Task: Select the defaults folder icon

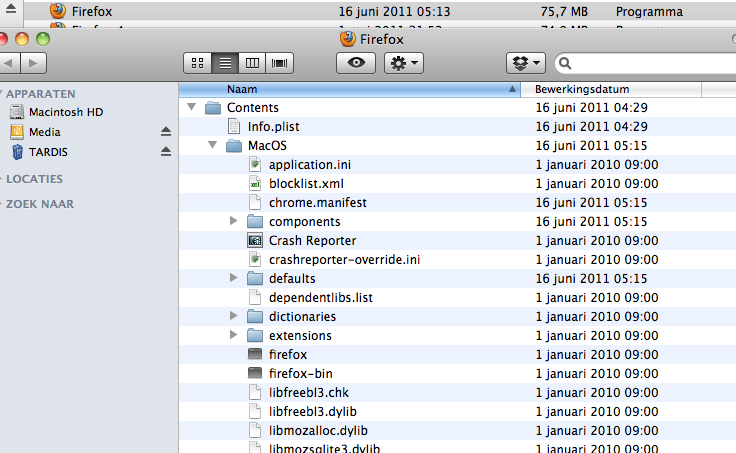Action: click(x=255, y=279)
